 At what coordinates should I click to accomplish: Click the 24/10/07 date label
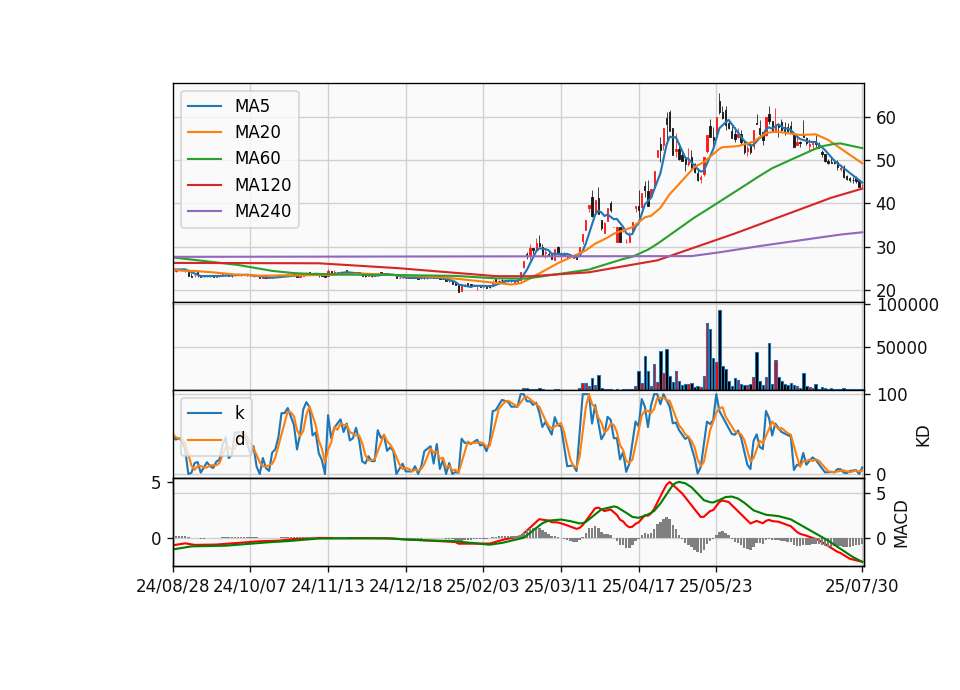click(250, 586)
